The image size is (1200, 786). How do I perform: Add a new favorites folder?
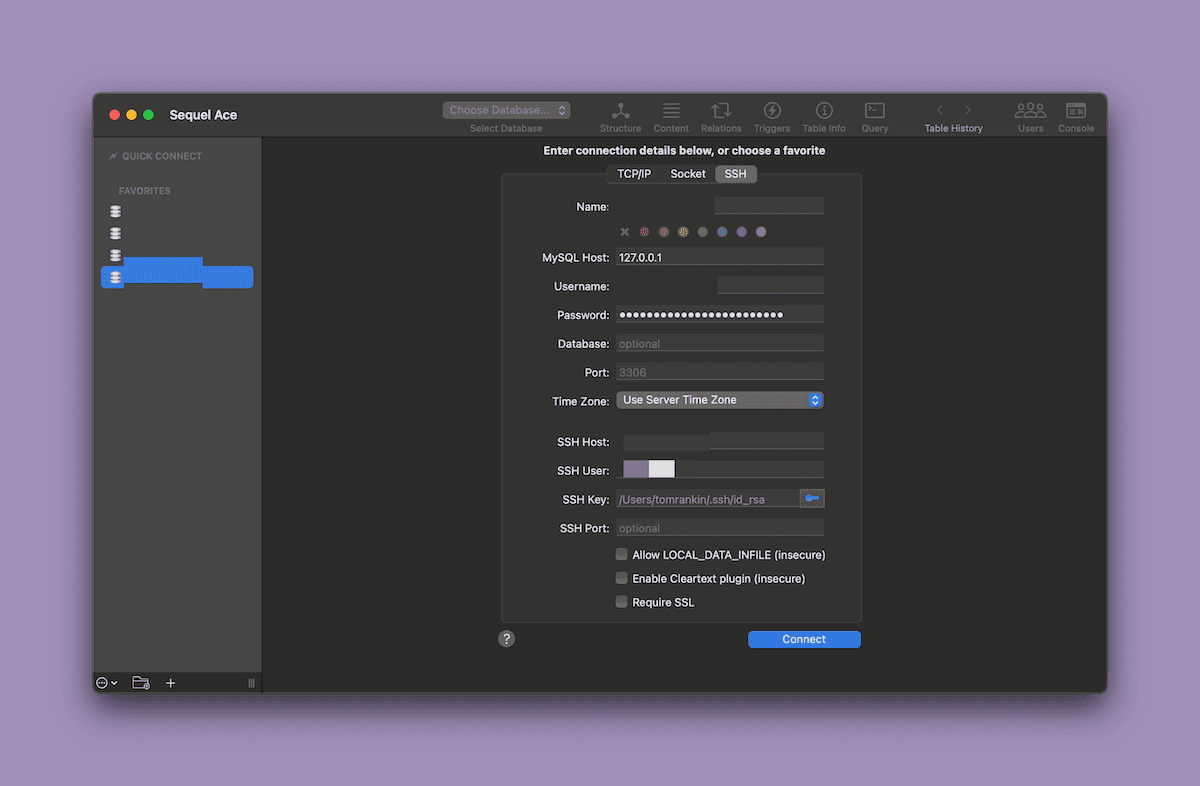pos(141,683)
